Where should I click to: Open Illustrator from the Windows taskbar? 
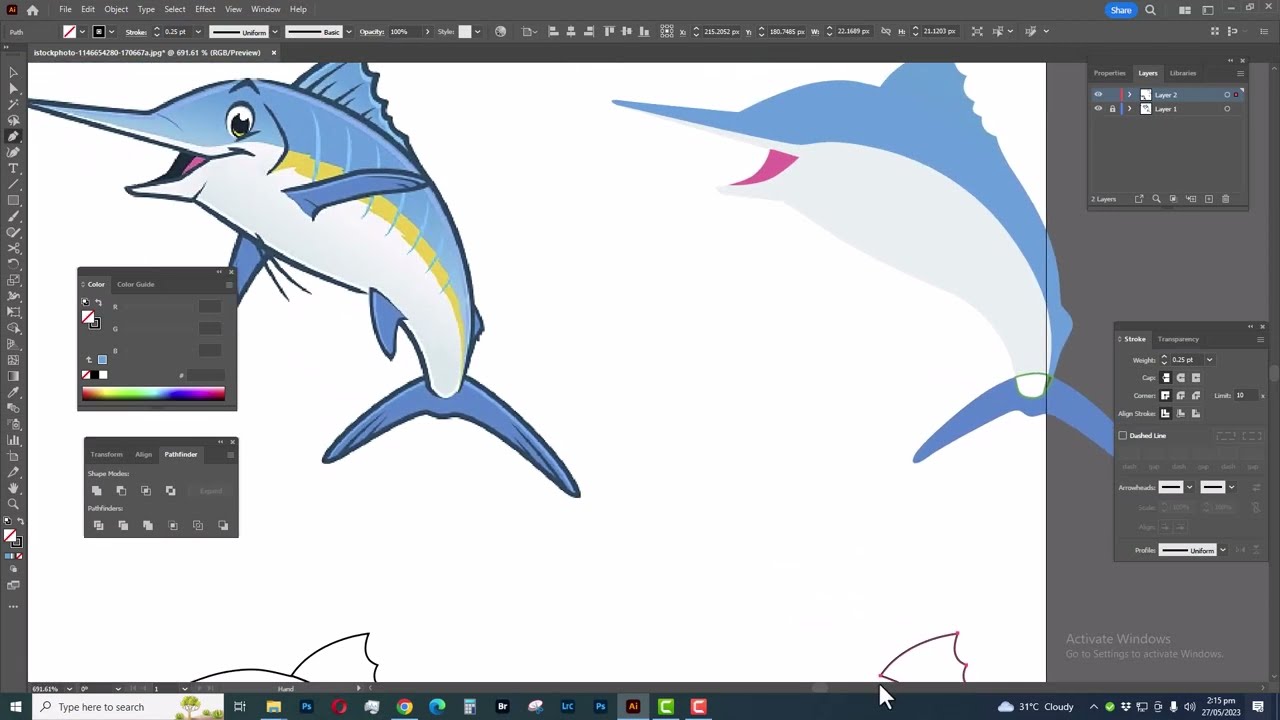(x=633, y=707)
